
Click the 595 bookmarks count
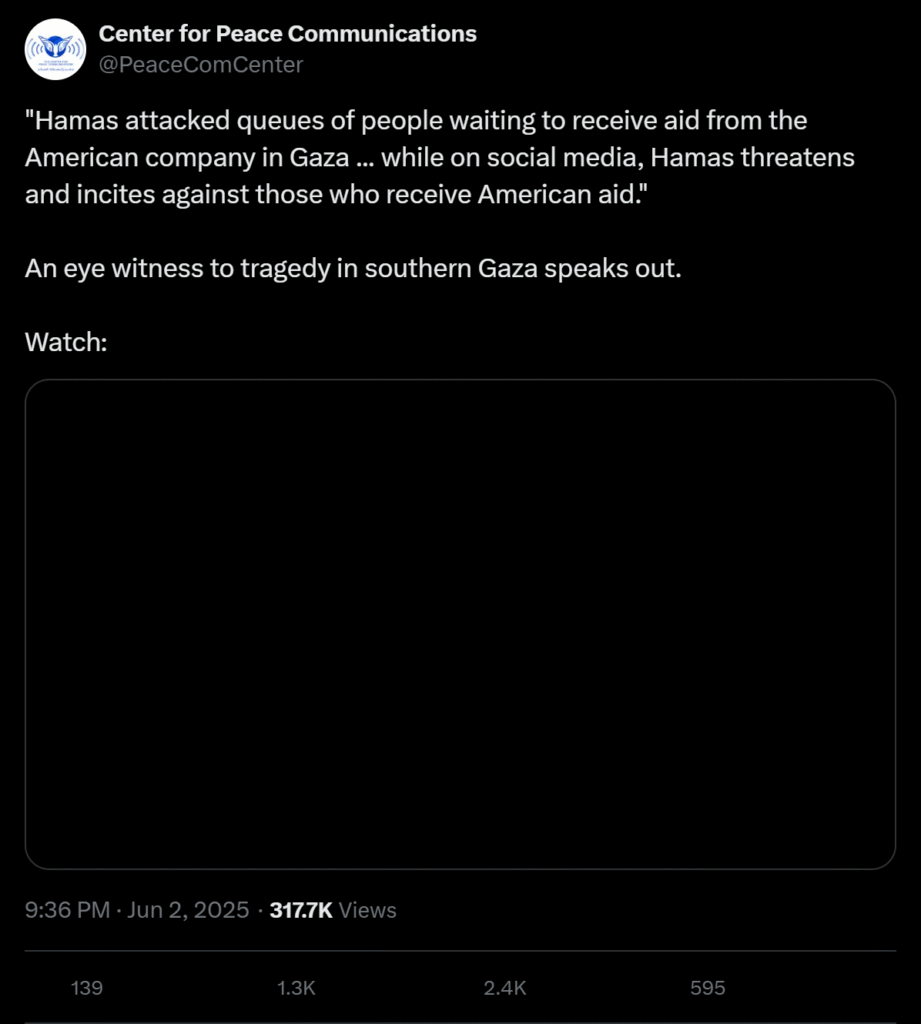coord(707,988)
